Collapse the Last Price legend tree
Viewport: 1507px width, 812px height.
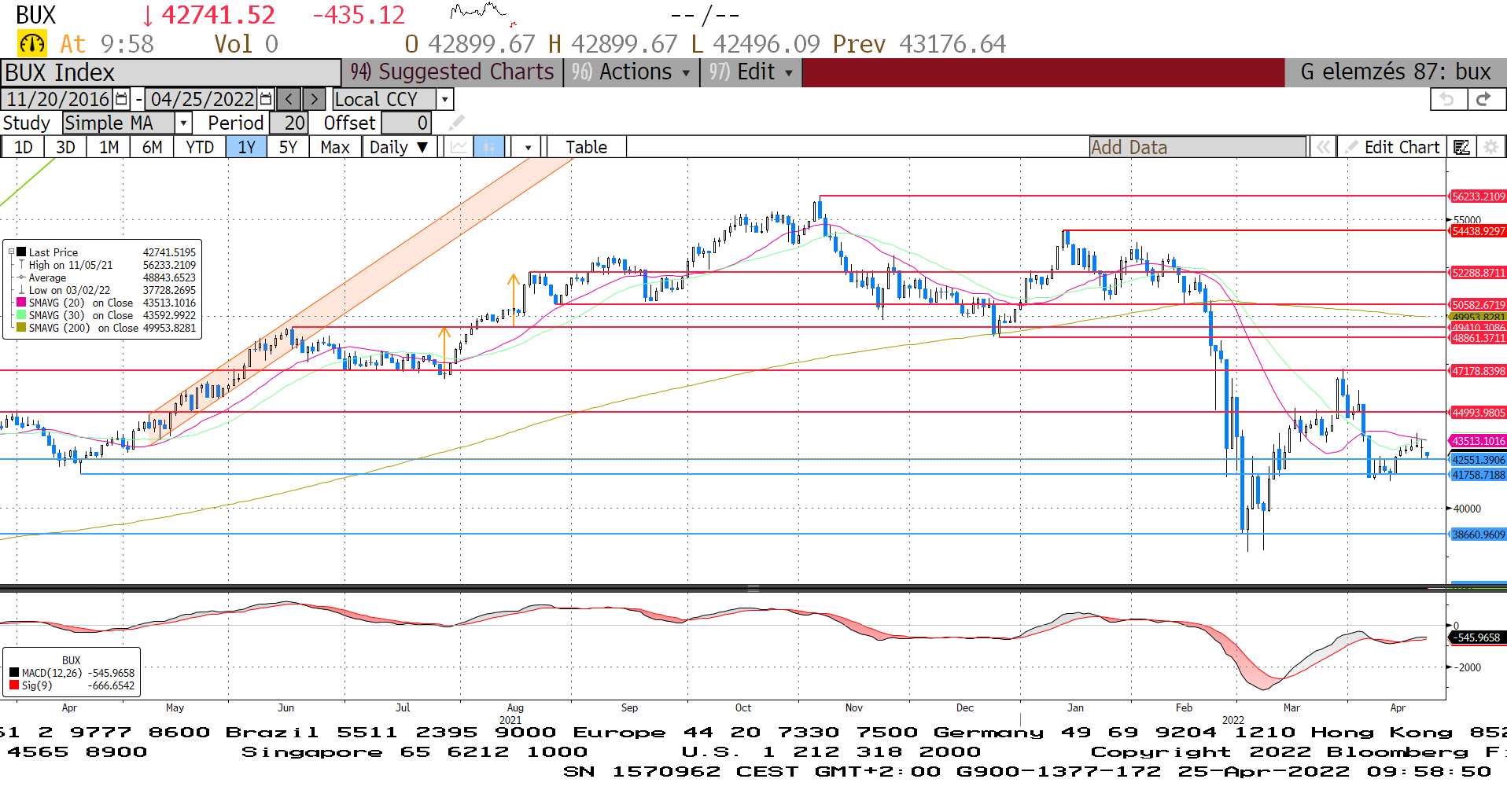point(12,252)
